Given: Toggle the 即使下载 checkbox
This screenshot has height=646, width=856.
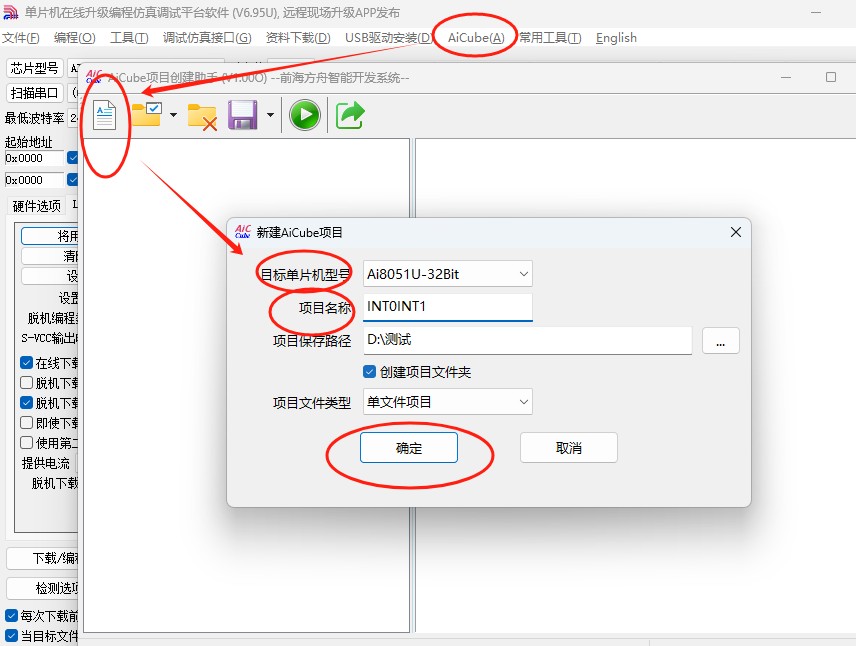Looking at the screenshot, I should (26, 423).
